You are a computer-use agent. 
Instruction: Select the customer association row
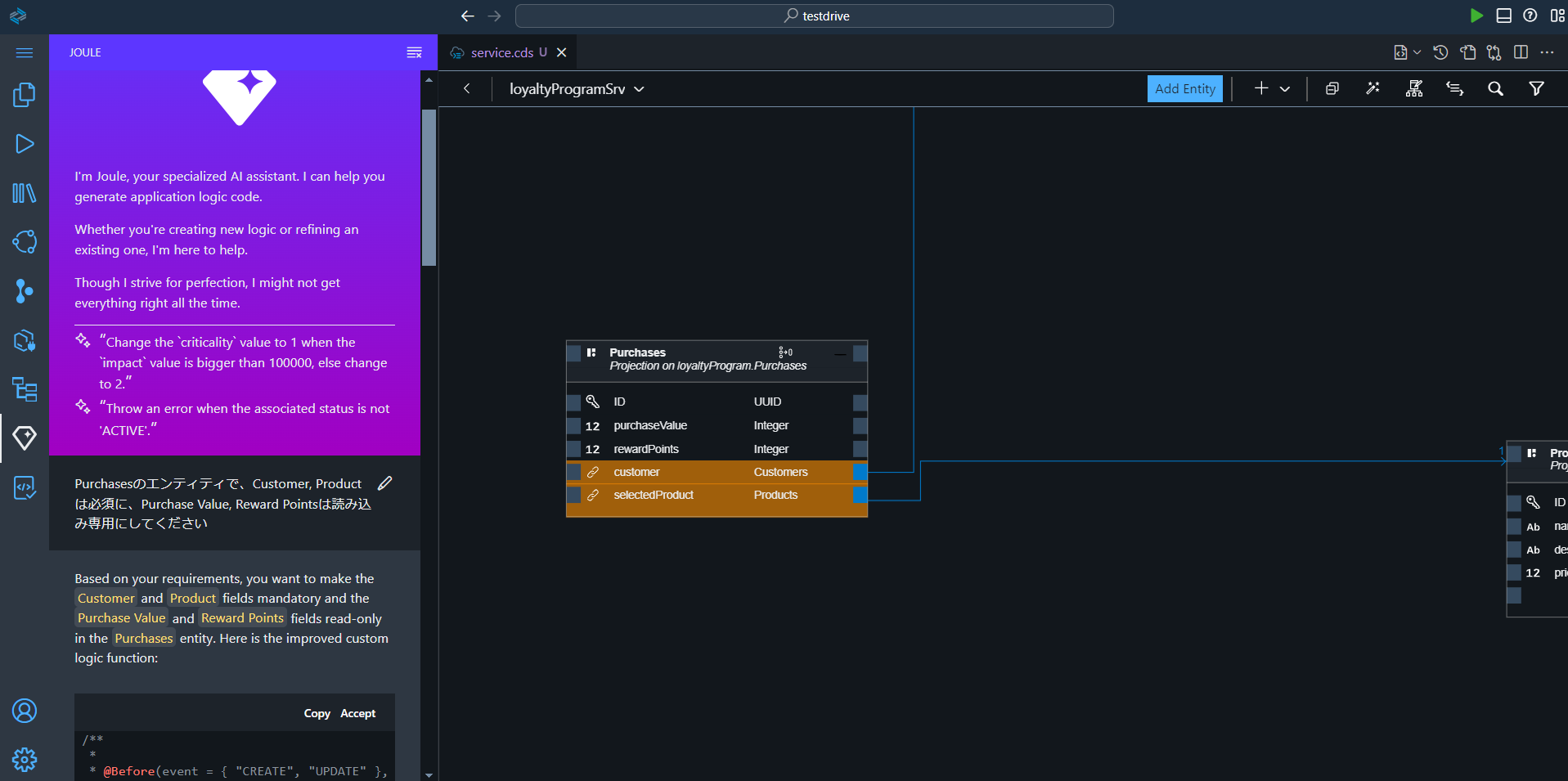coord(717,472)
